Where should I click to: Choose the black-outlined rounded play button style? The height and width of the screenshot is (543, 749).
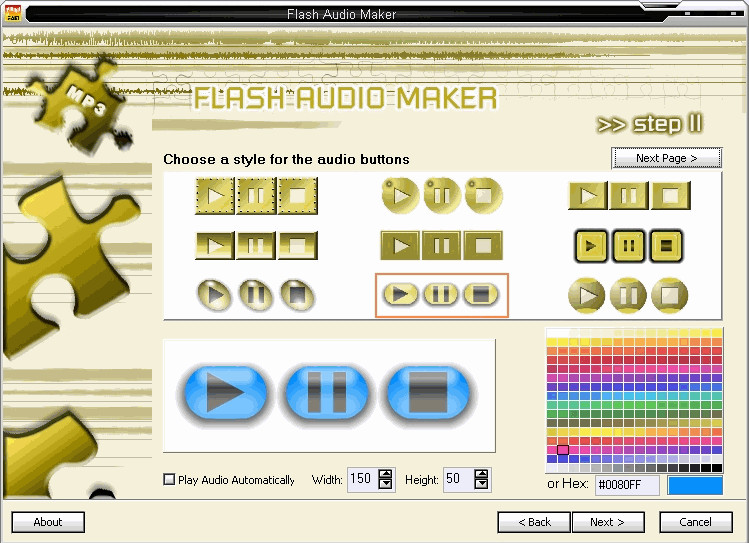[591, 246]
